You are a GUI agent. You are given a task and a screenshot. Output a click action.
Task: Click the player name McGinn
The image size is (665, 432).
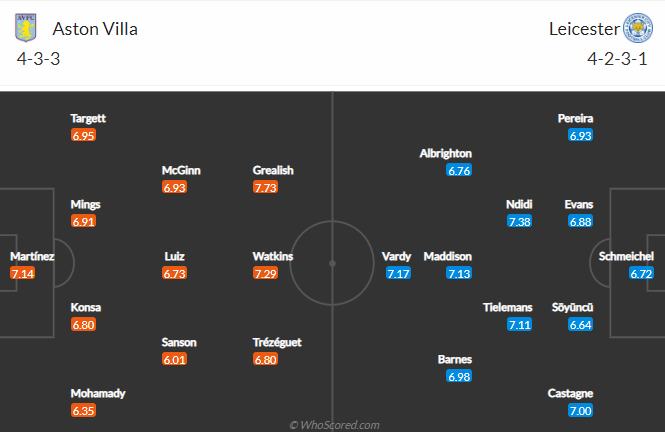pos(181,170)
